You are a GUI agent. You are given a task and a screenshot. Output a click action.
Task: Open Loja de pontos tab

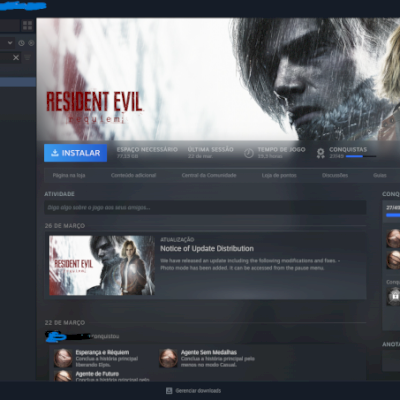click(279, 175)
